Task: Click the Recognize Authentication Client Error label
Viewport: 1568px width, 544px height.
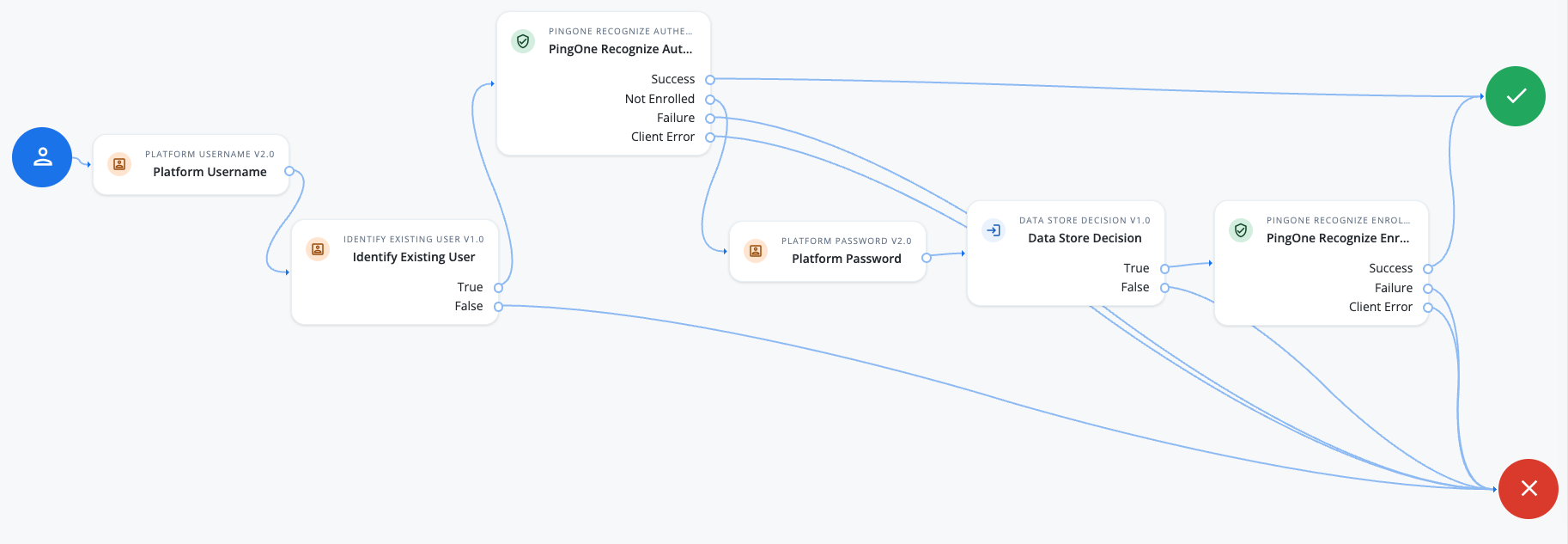Action: 663,137
